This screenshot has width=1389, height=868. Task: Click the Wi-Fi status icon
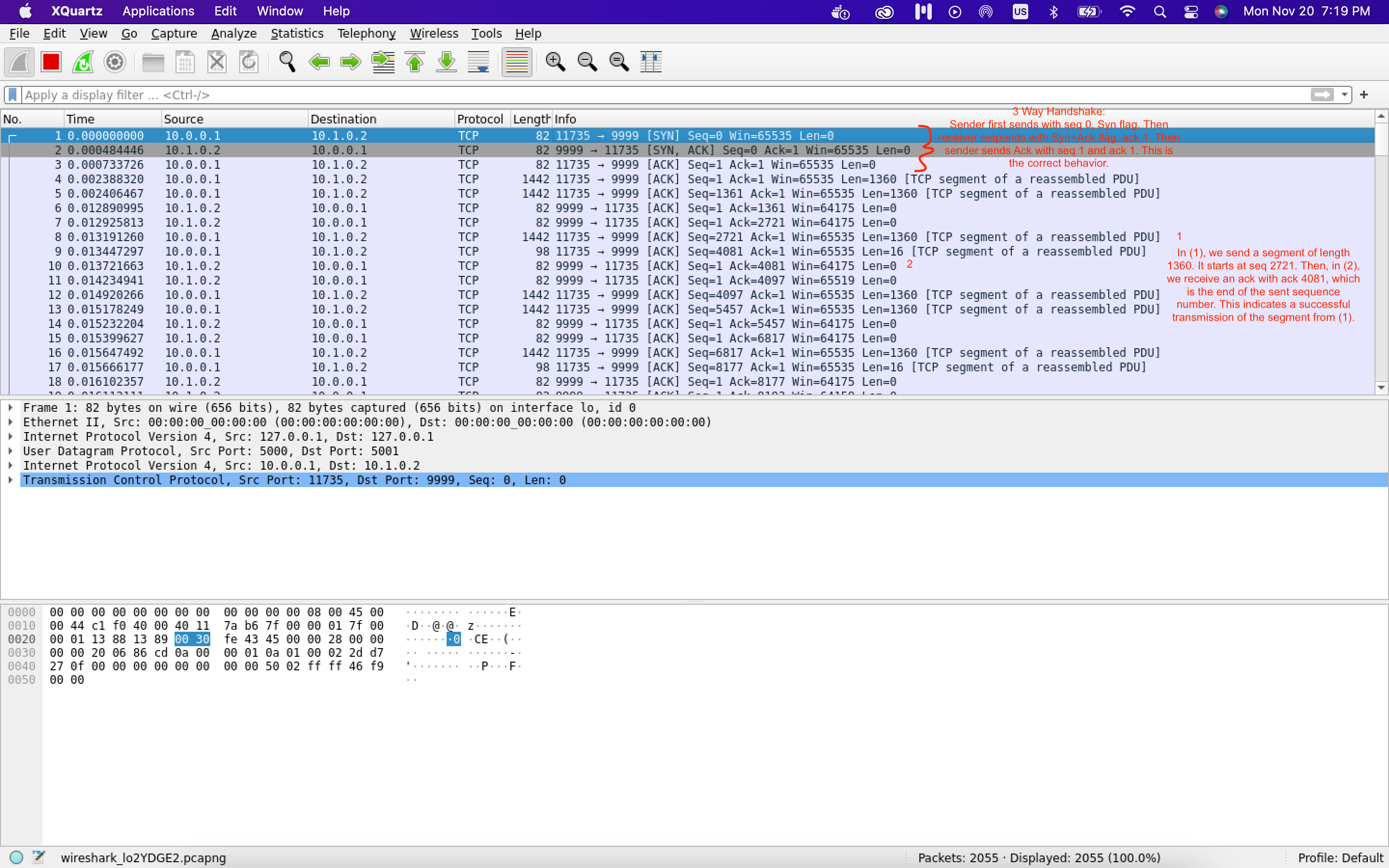tap(1127, 12)
